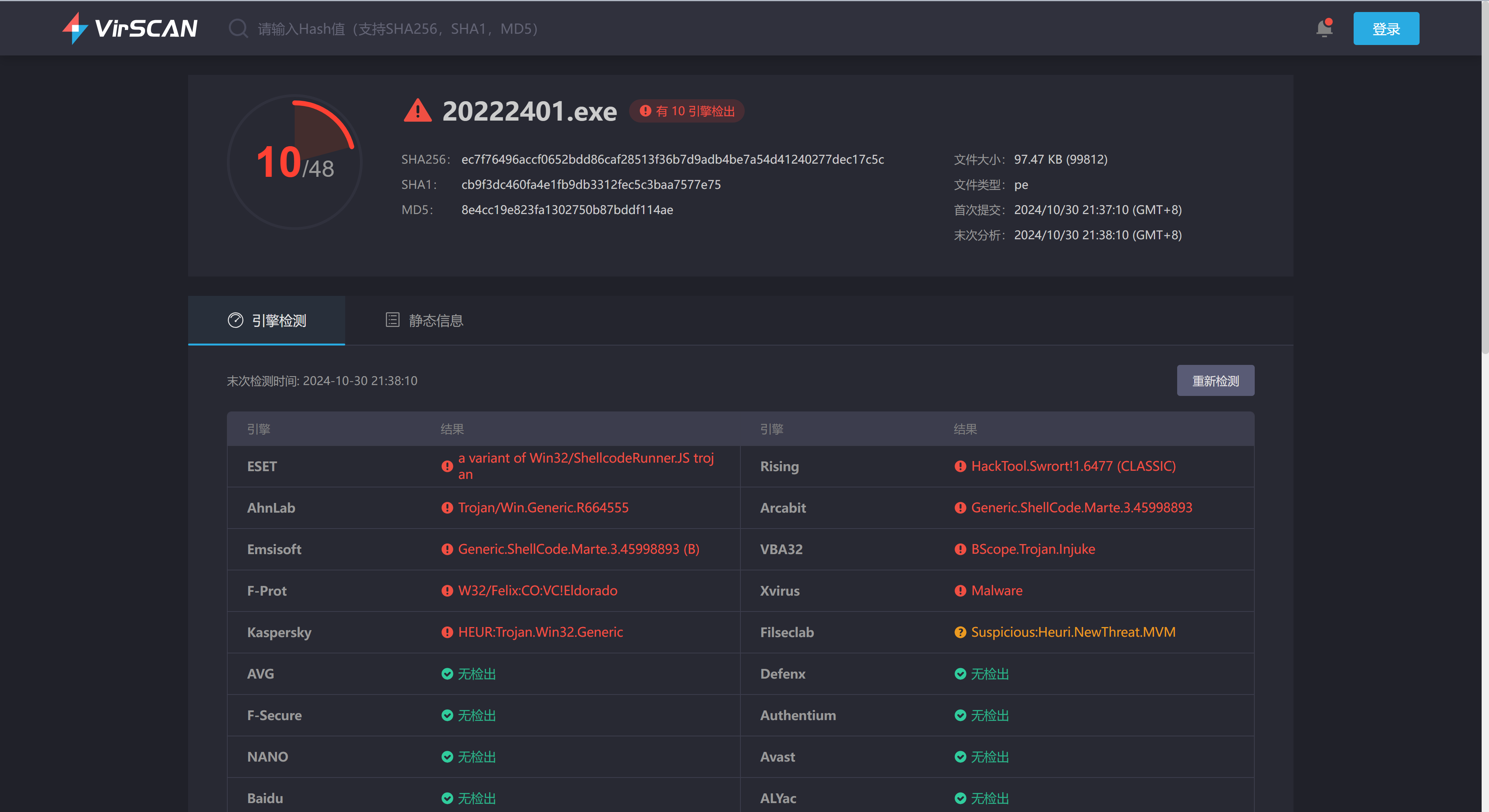Open the notification bell
The image size is (1489, 812).
(1324, 28)
